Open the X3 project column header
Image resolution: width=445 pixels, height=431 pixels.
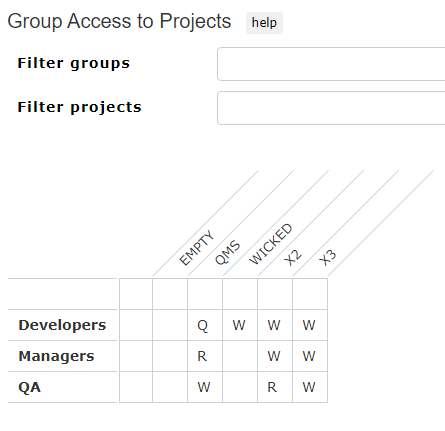[x=328, y=257]
